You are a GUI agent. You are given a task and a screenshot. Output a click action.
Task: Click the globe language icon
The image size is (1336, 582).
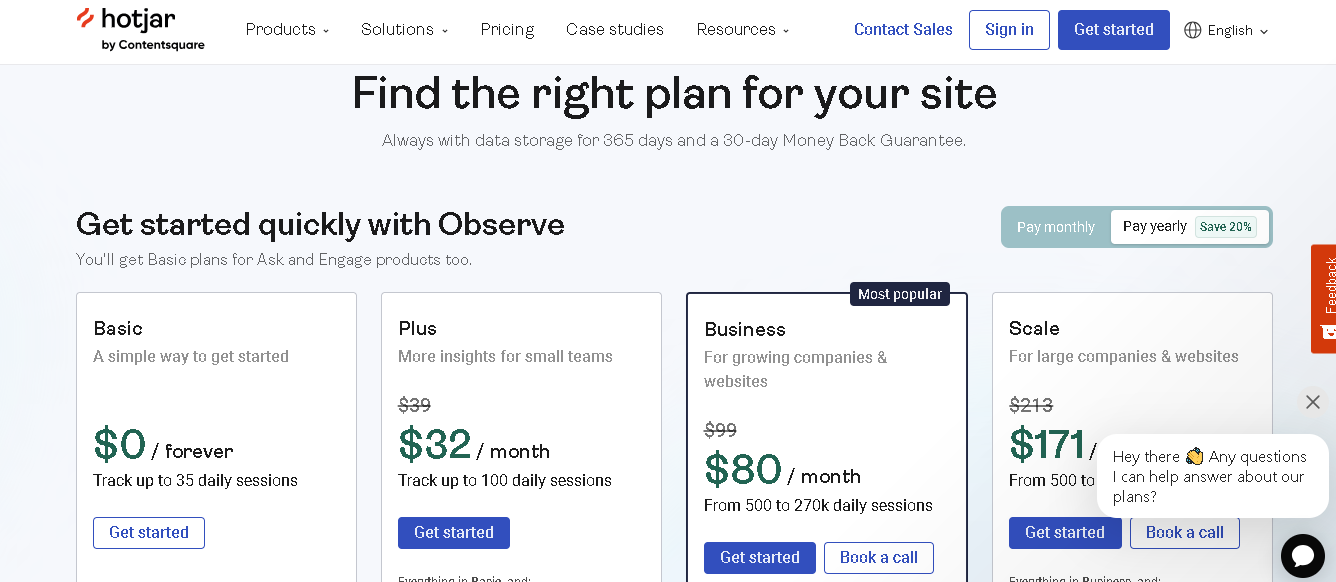1193,30
